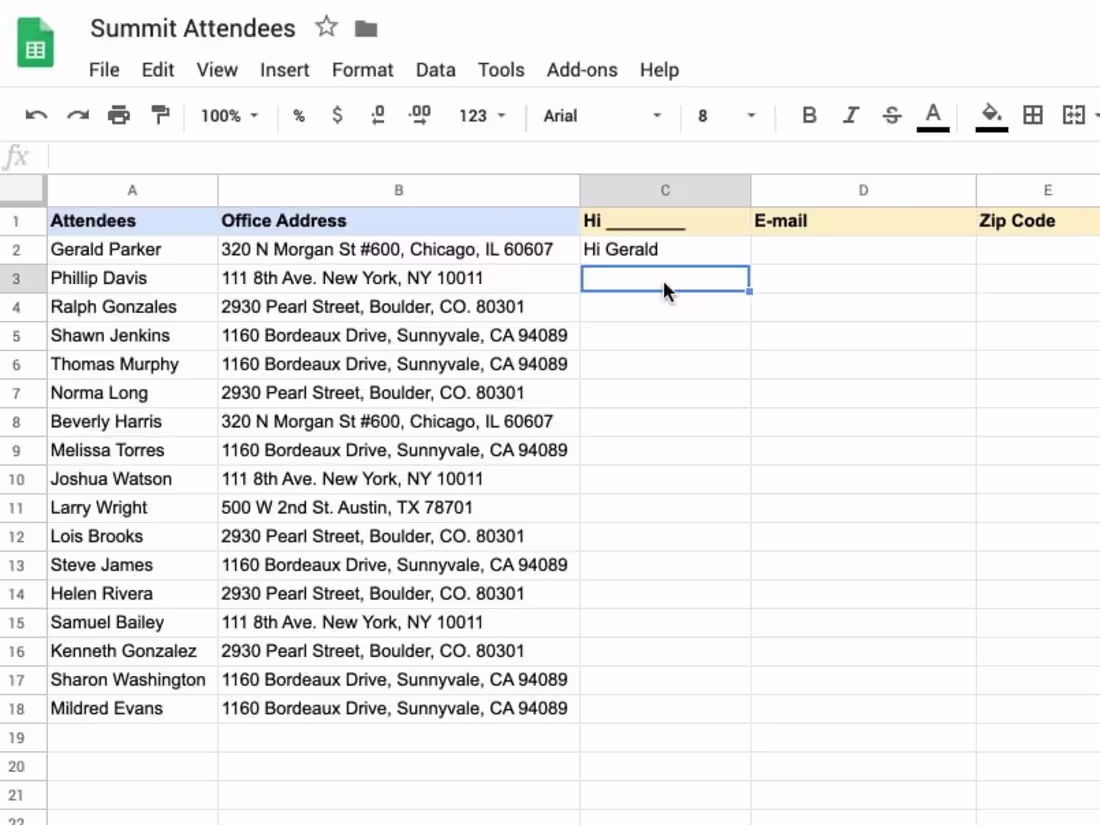1100x825 pixels.
Task: Format selection as currency
Action: click(339, 115)
